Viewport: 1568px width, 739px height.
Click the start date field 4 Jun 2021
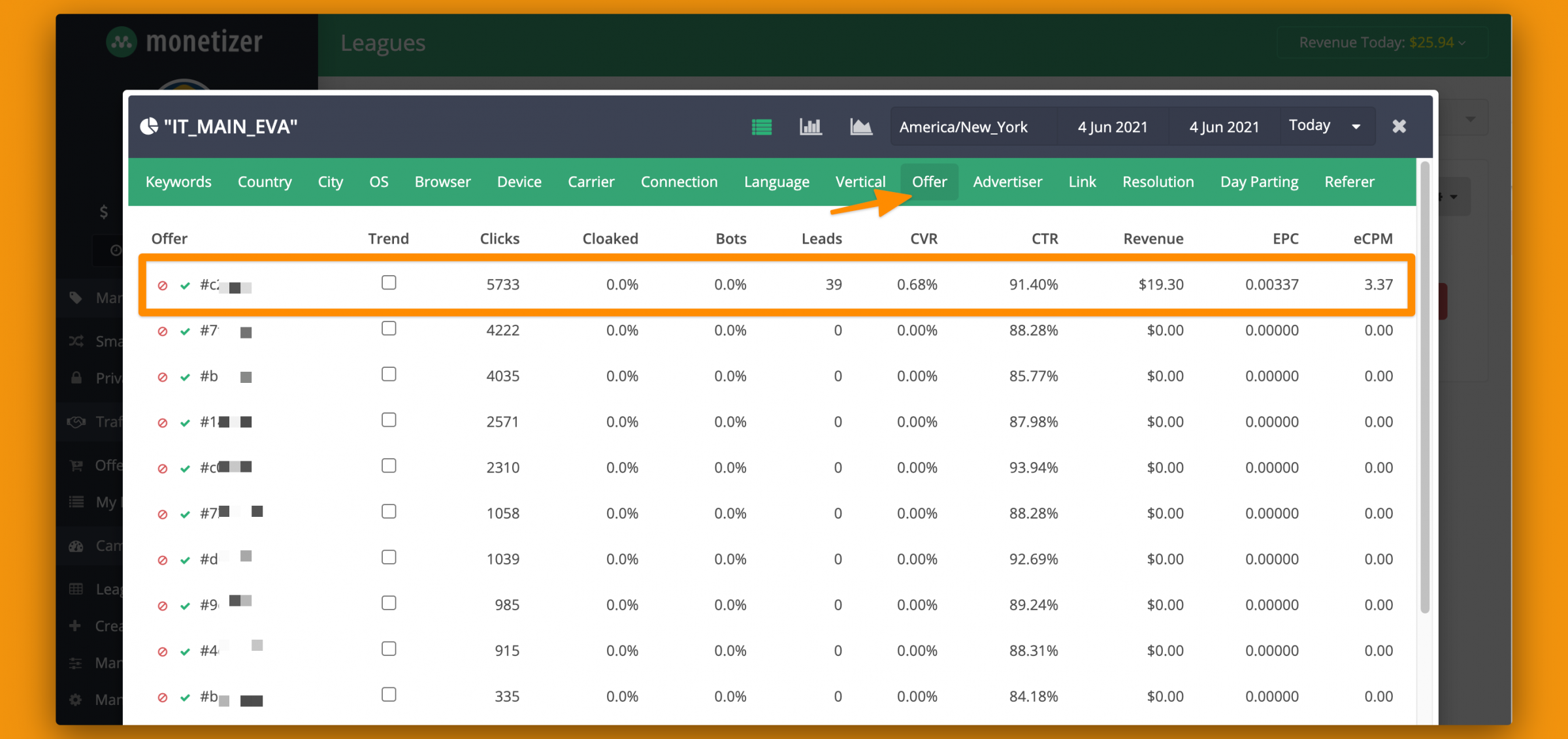click(x=1113, y=127)
